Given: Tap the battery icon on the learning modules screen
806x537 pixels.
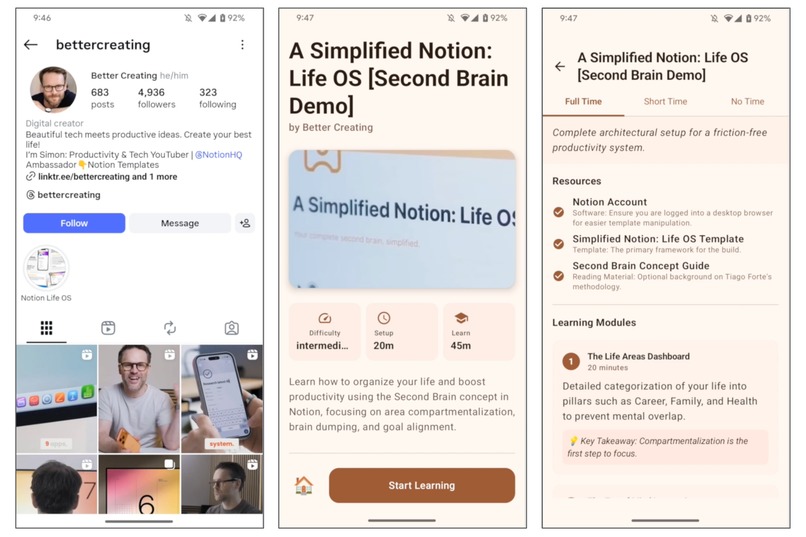Looking at the screenshot, I should click(749, 18).
